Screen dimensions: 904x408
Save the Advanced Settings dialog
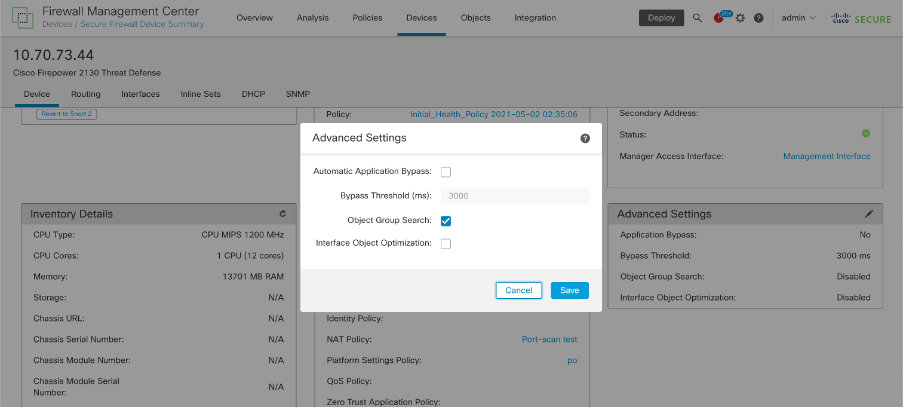(570, 290)
